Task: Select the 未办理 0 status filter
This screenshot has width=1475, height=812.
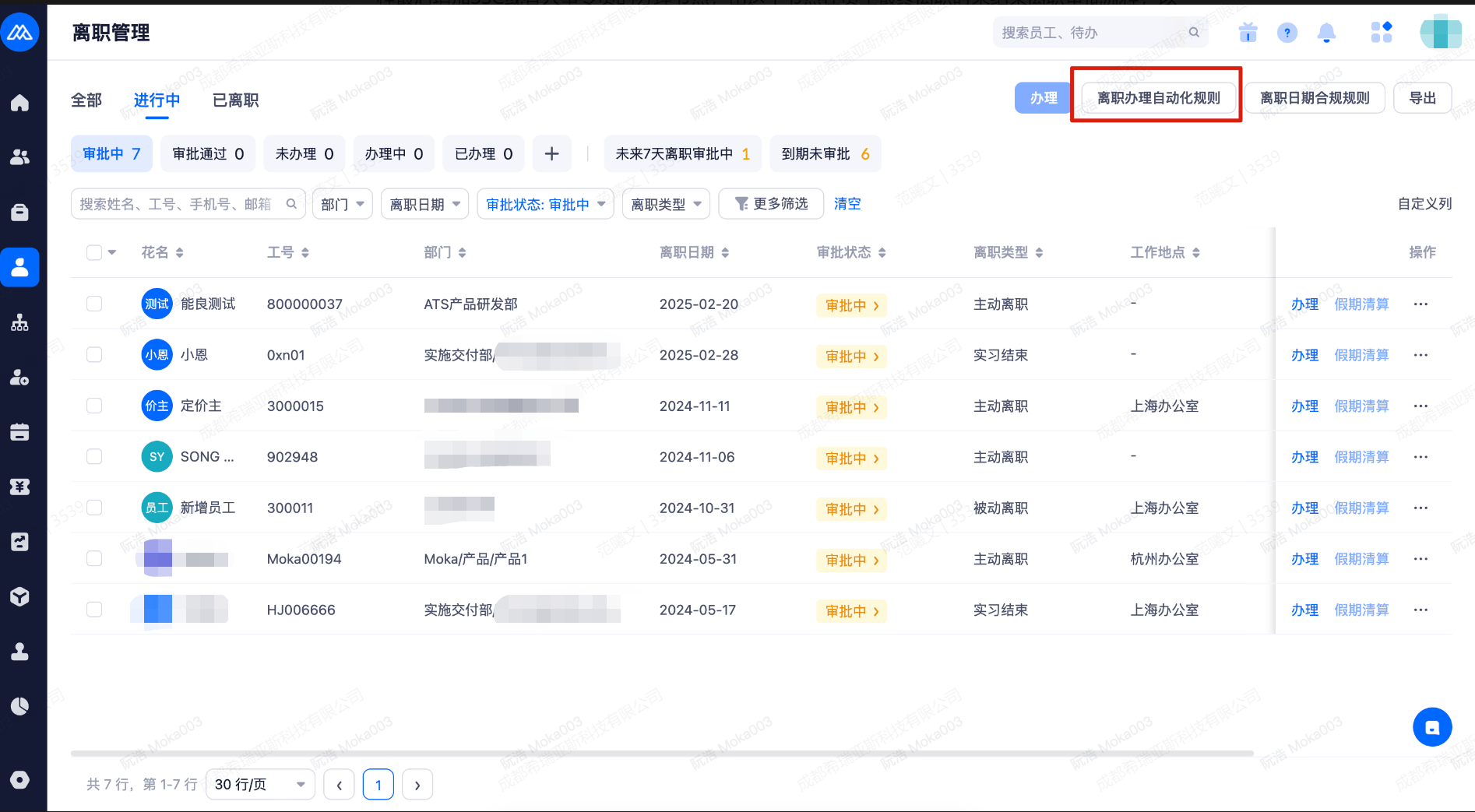Action: 305,154
